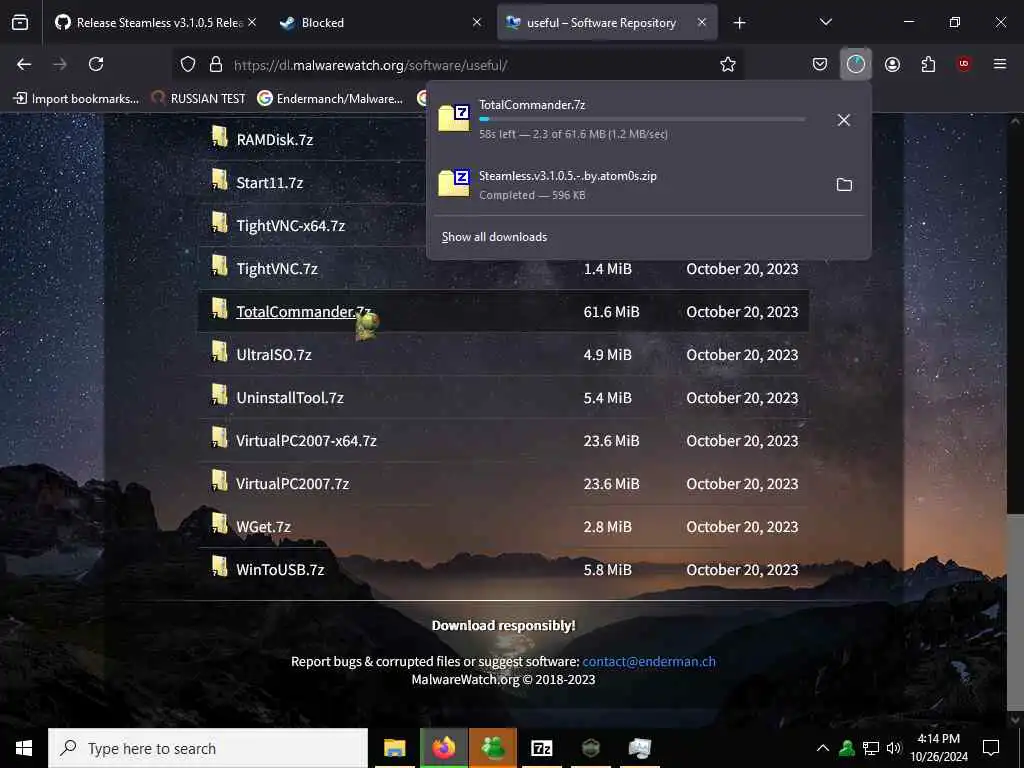Viewport: 1024px width, 768px height.
Task: Download VirtualPC2007-x64.7z
Action: pyautogui.click(x=306, y=441)
